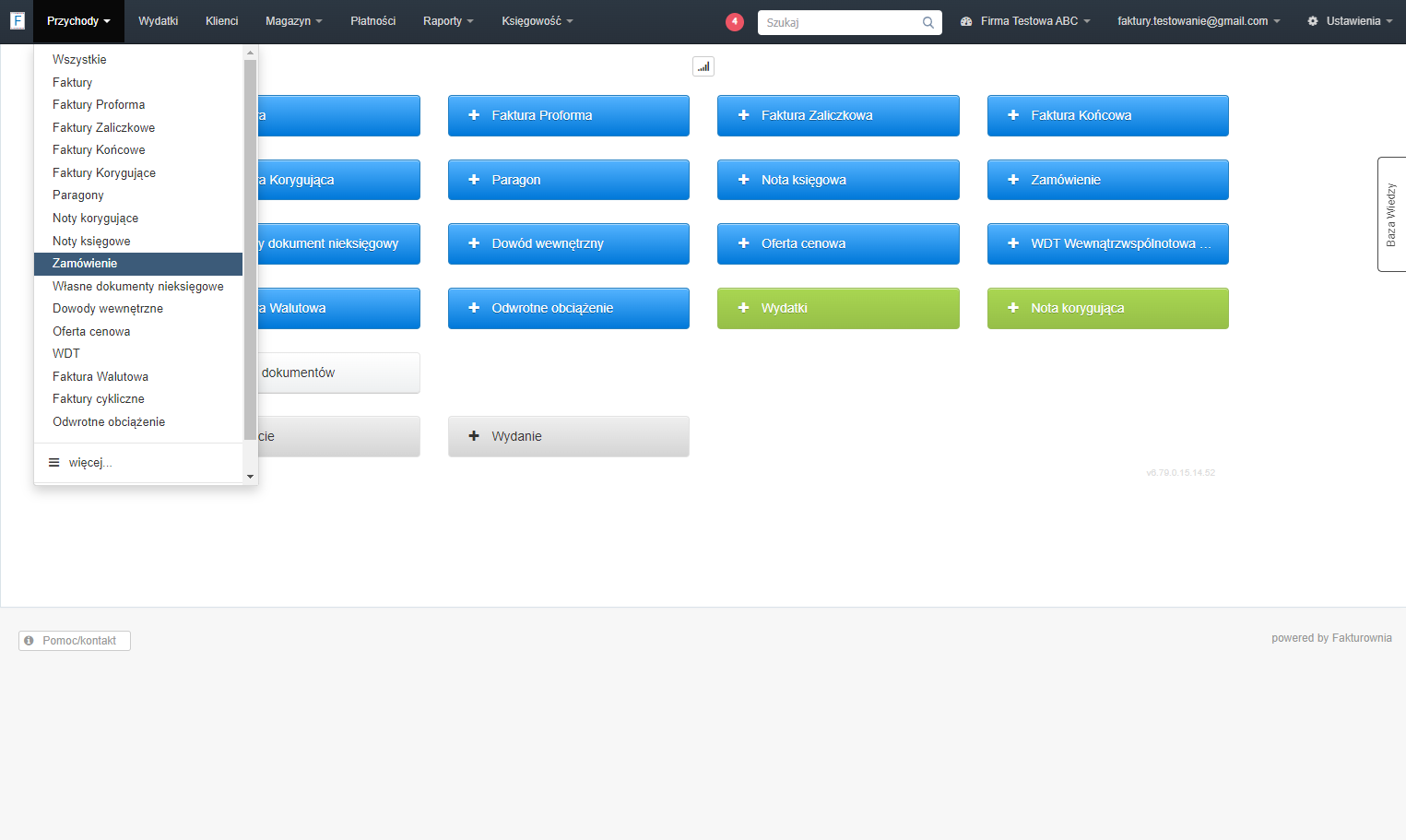Choose WDT from the Przychody list
The width and height of the screenshot is (1406, 840).
tap(138, 354)
